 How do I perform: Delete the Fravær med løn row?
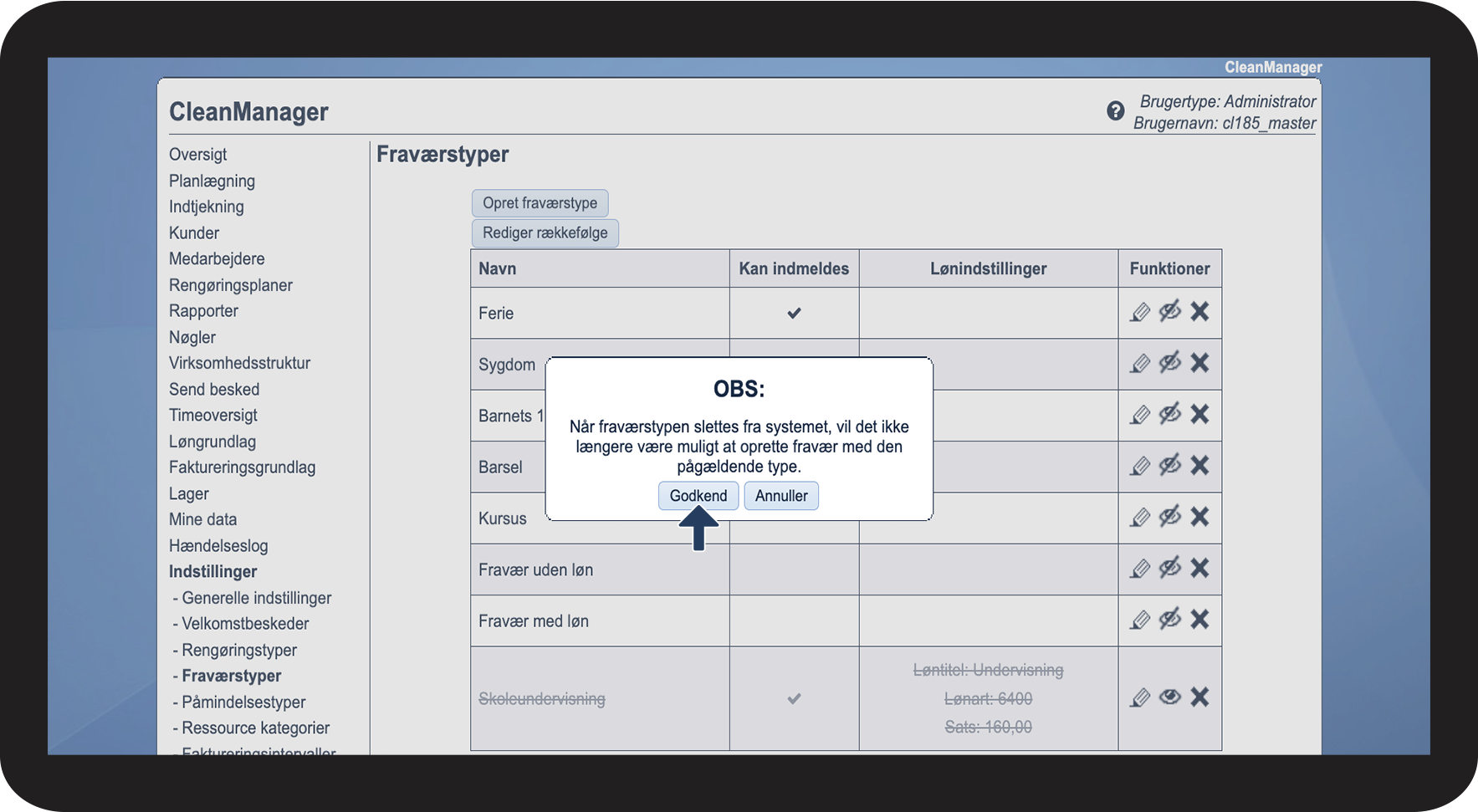pos(1199,619)
